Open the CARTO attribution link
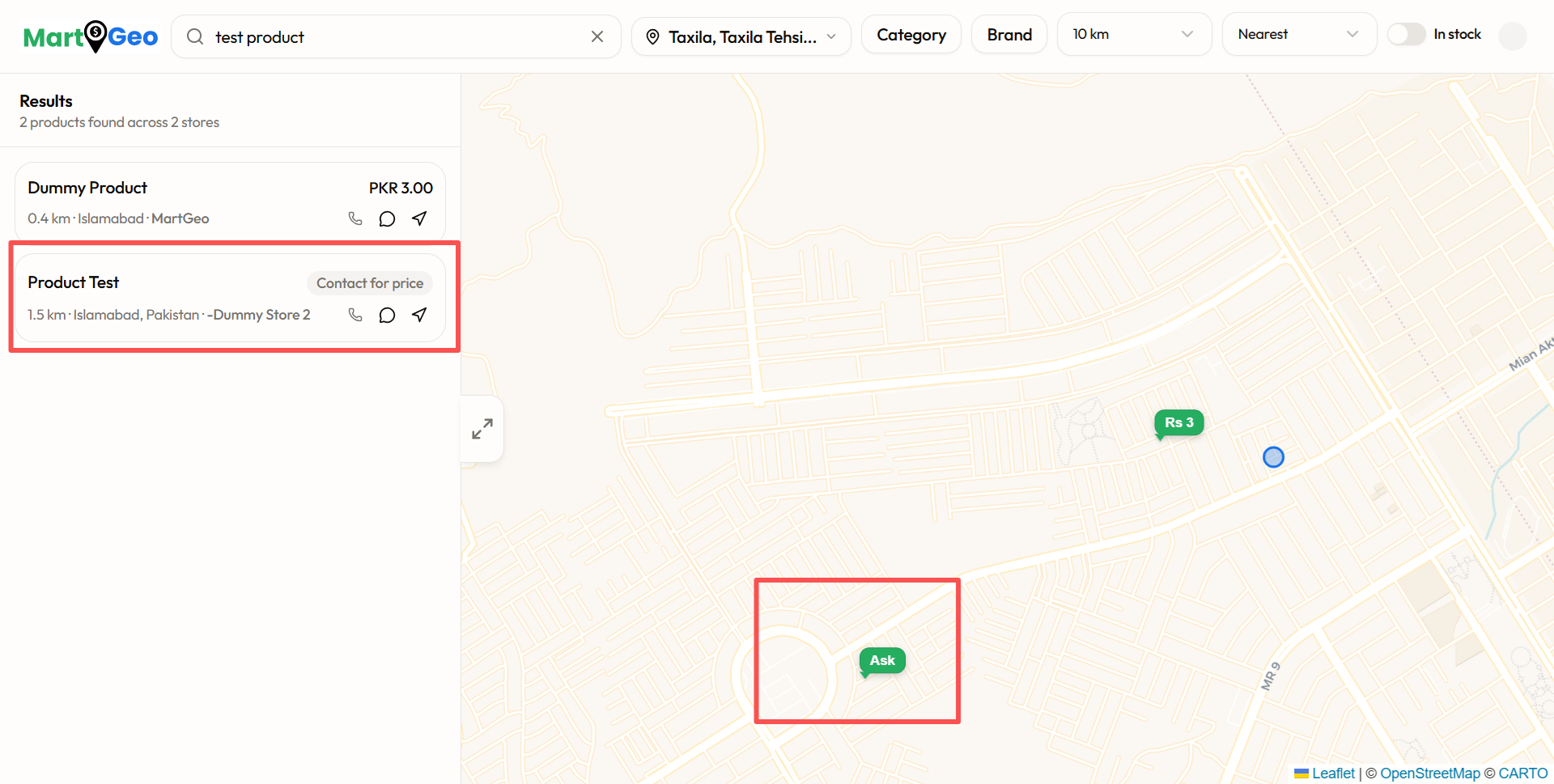This screenshot has width=1554, height=784. [x=1523, y=773]
